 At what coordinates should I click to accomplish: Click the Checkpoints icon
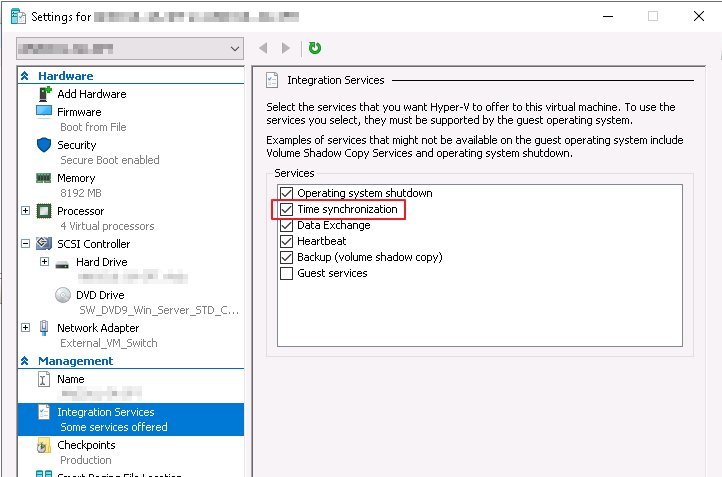[x=44, y=445]
